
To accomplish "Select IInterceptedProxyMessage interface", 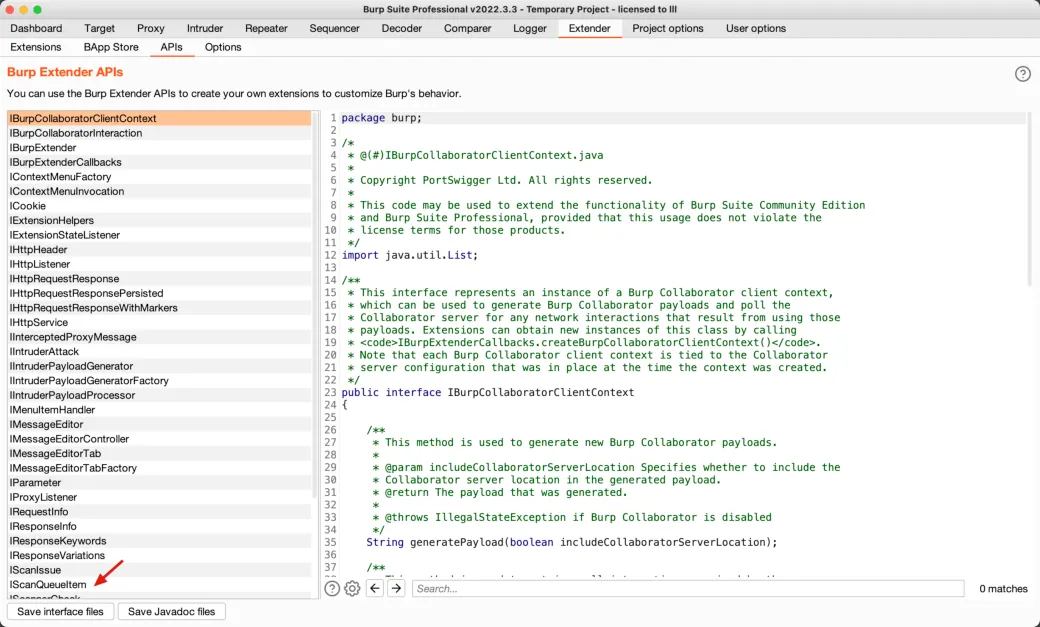I will (x=159, y=337).
